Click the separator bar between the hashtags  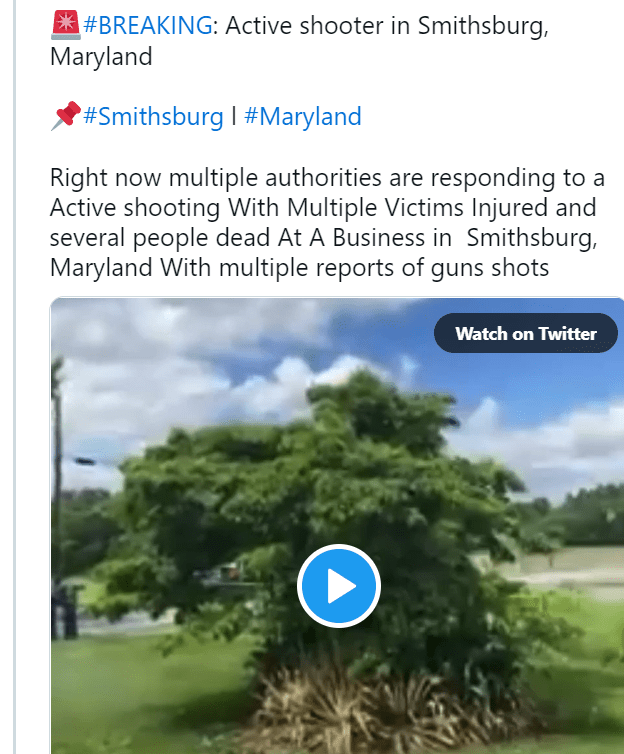[233, 117]
